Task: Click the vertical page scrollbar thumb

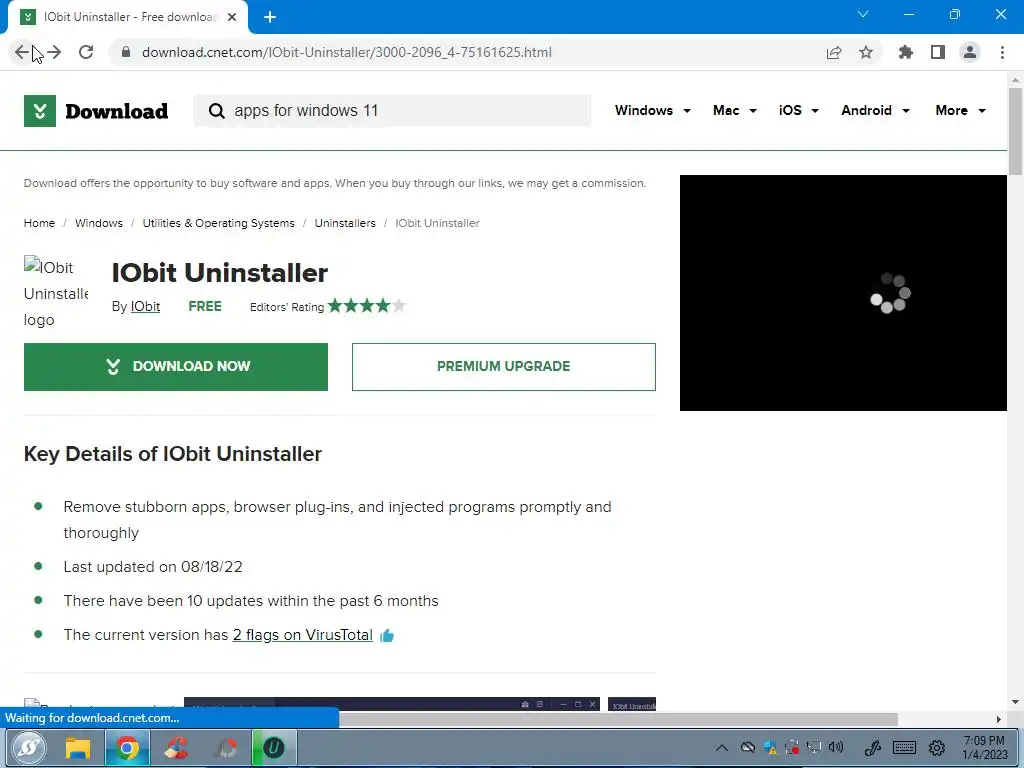Action: tap(1015, 131)
